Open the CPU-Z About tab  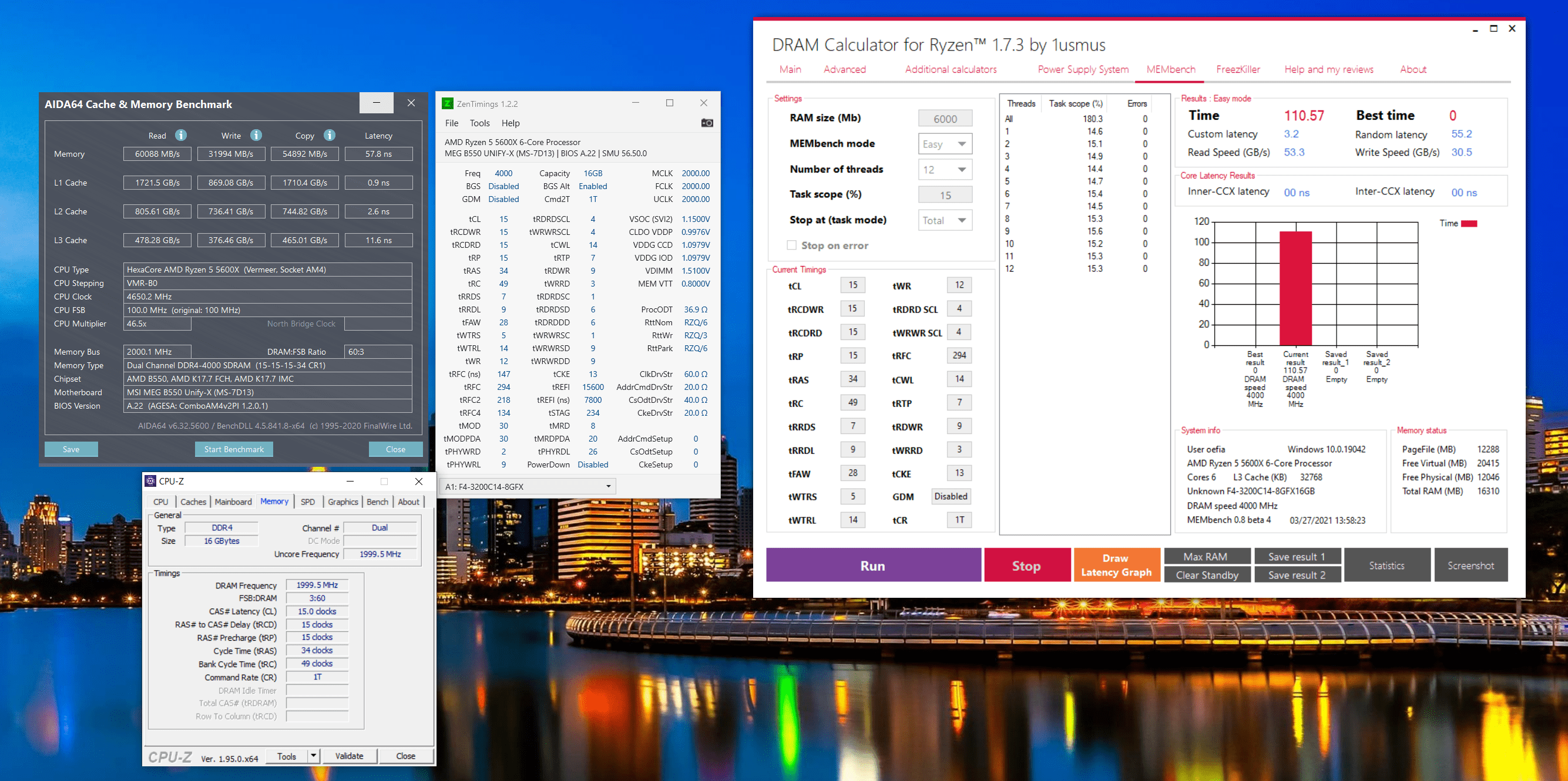(408, 502)
